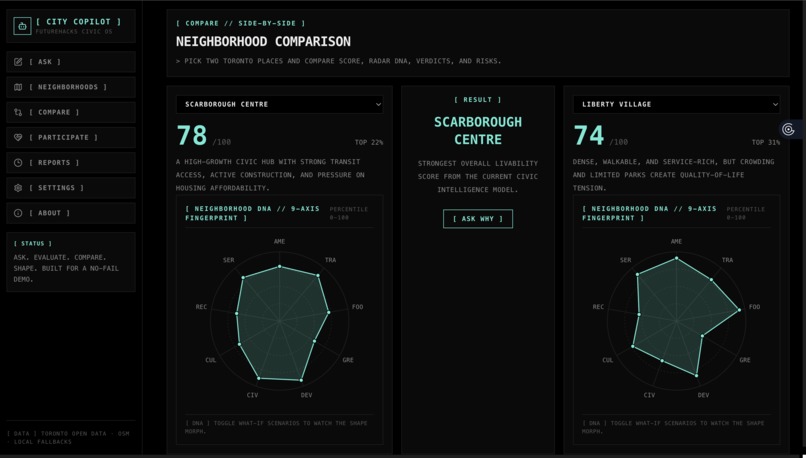Click the Scarborough Centre result heading

478,131
